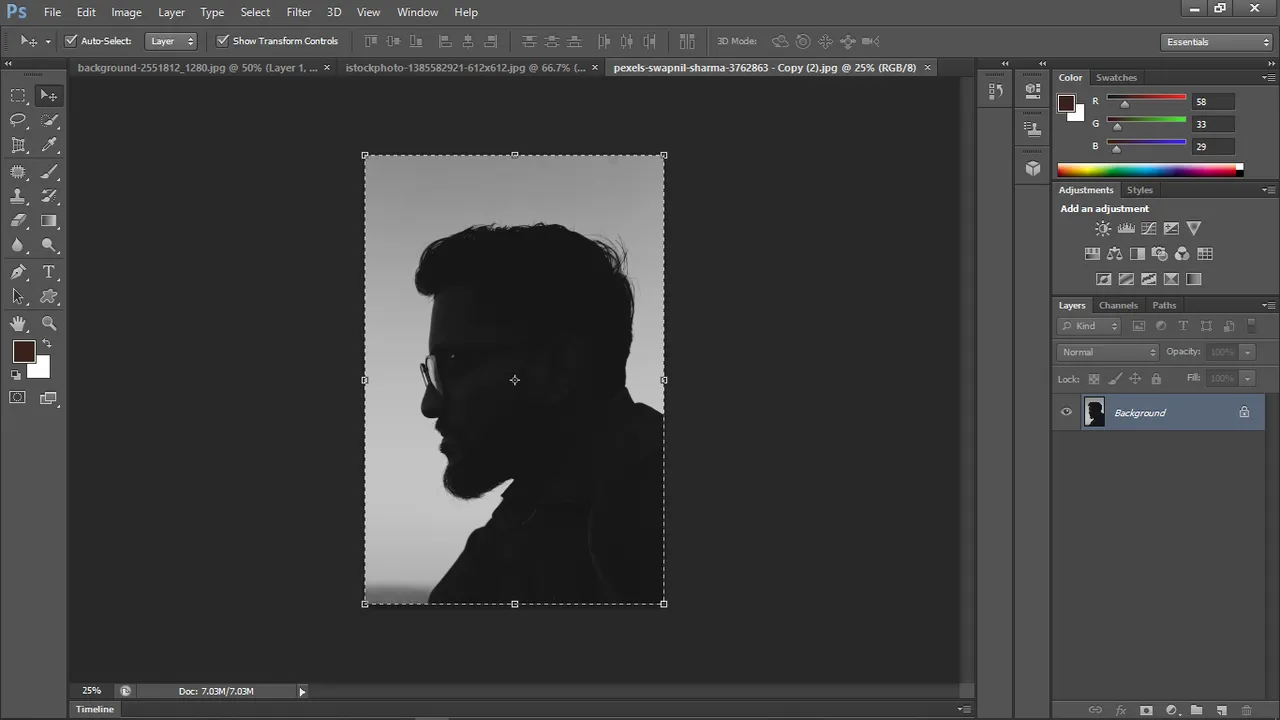Image resolution: width=1280 pixels, height=720 pixels.
Task: Select the Path Selection tool
Action: point(18,297)
